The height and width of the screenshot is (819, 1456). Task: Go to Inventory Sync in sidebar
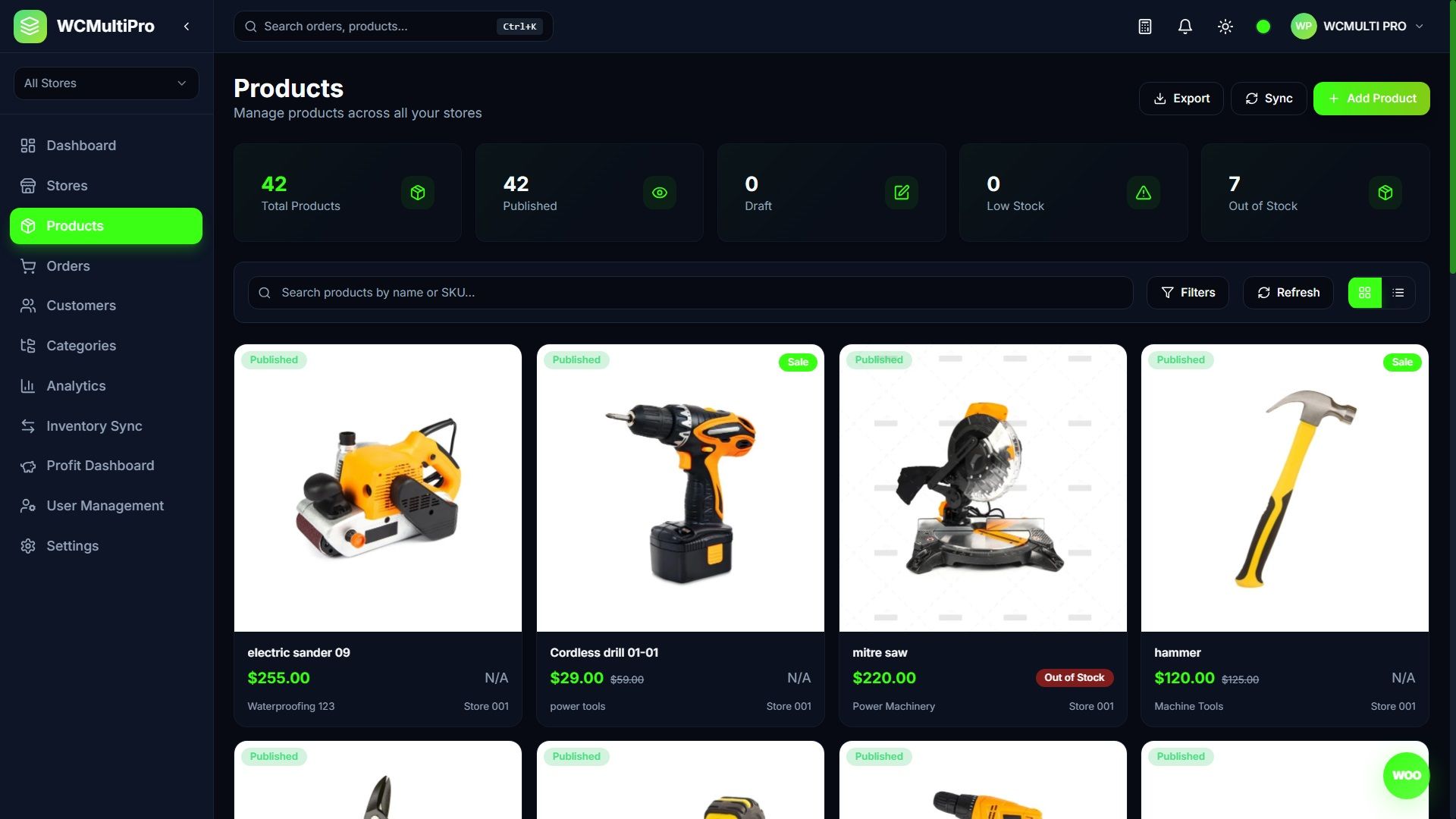(94, 426)
